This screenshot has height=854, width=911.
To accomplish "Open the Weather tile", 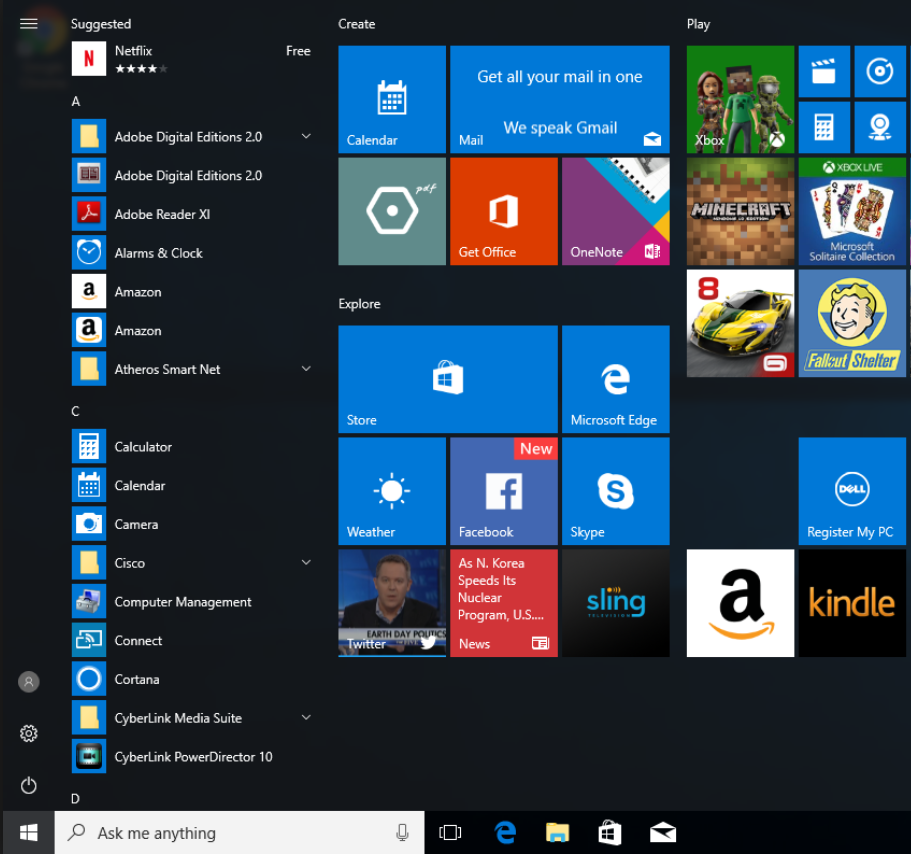I will click(x=391, y=491).
